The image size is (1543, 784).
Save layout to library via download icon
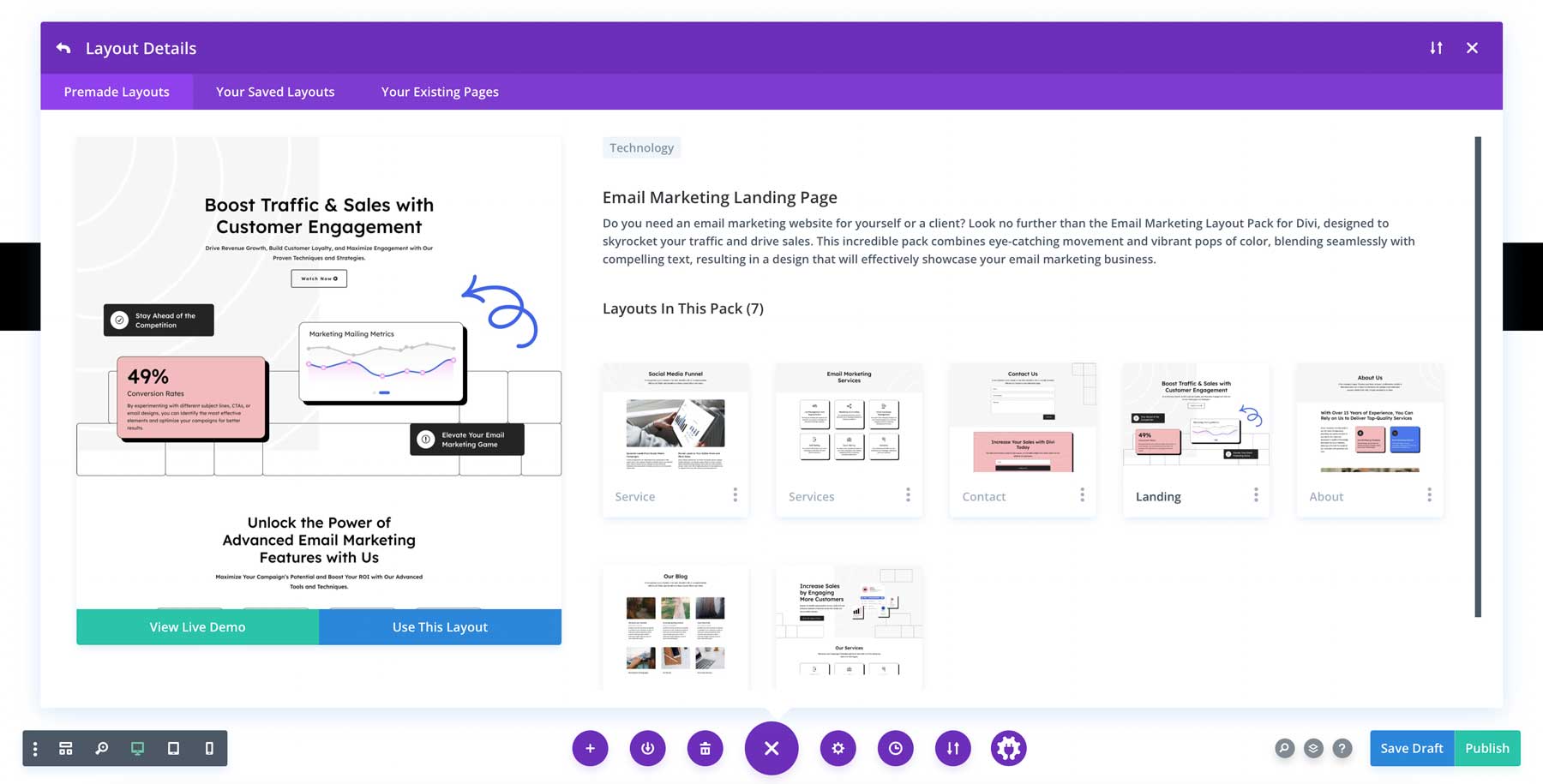pyautogui.click(x=648, y=748)
